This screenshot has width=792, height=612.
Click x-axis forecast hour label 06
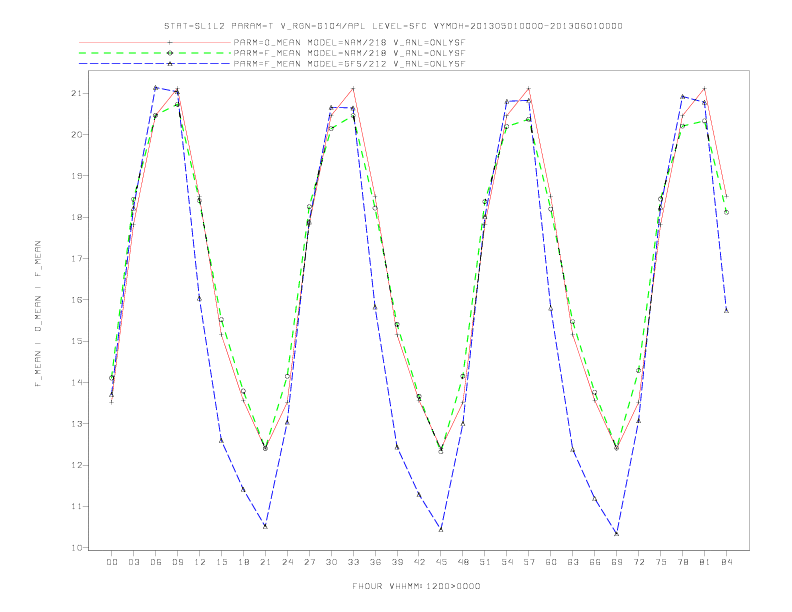coord(156,562)
